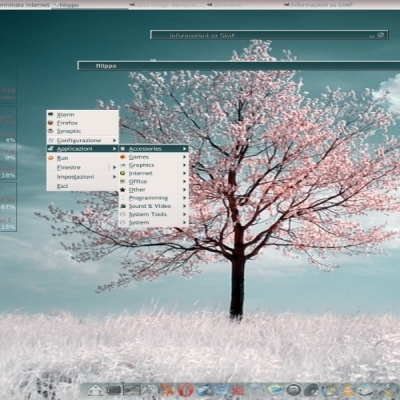This screenshot has width=400, height=400.
Task: Click the pictures stack icon in the dock
Action: click(276, 390)
